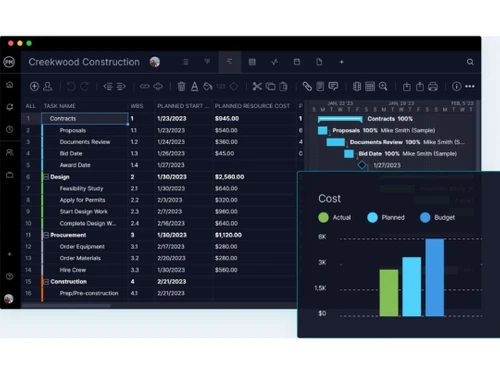Click the trash delete icon
500x375 pixels.
[x=181, y=86]
